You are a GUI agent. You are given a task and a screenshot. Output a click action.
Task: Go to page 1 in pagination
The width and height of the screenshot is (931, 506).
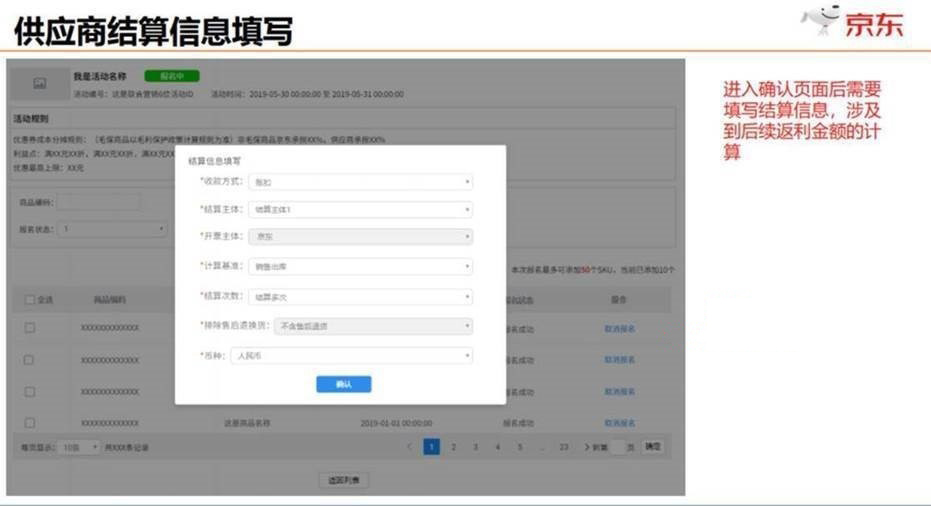[432, 447]
